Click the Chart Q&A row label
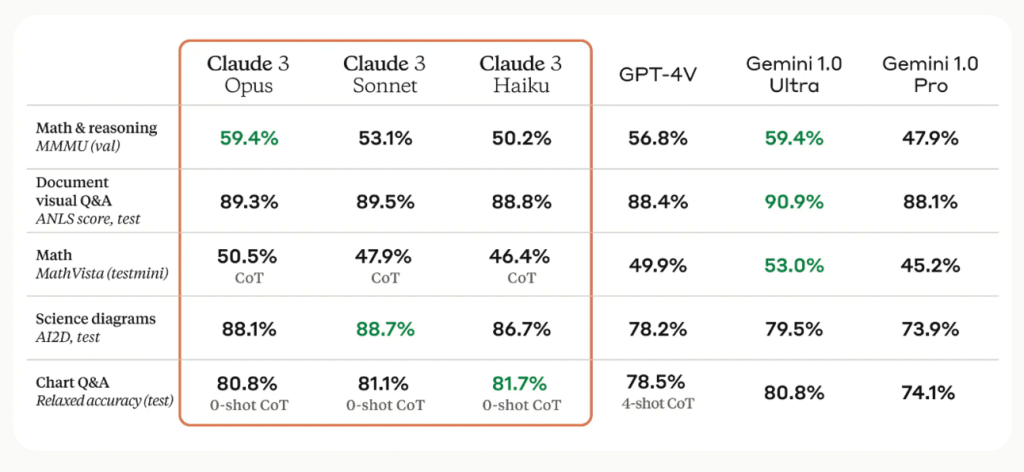The width and height of the screenshot is (1024, 472). coord(104,391)
